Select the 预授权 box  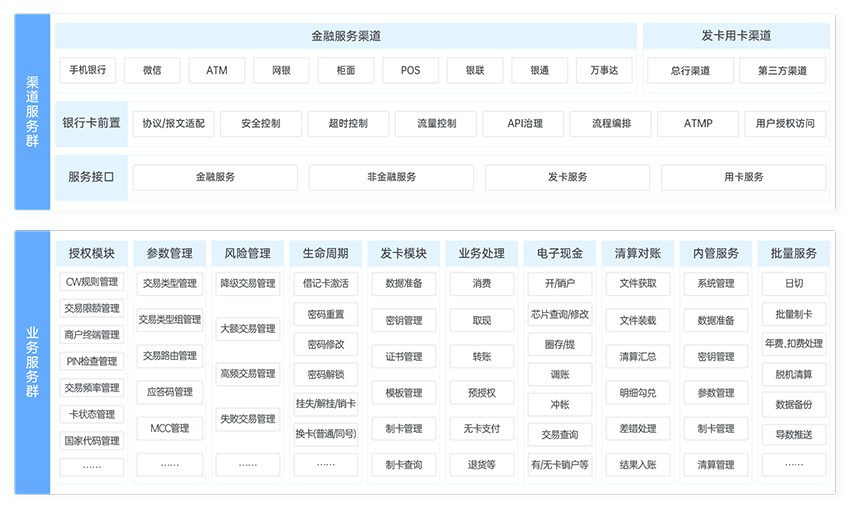[482, 393]
